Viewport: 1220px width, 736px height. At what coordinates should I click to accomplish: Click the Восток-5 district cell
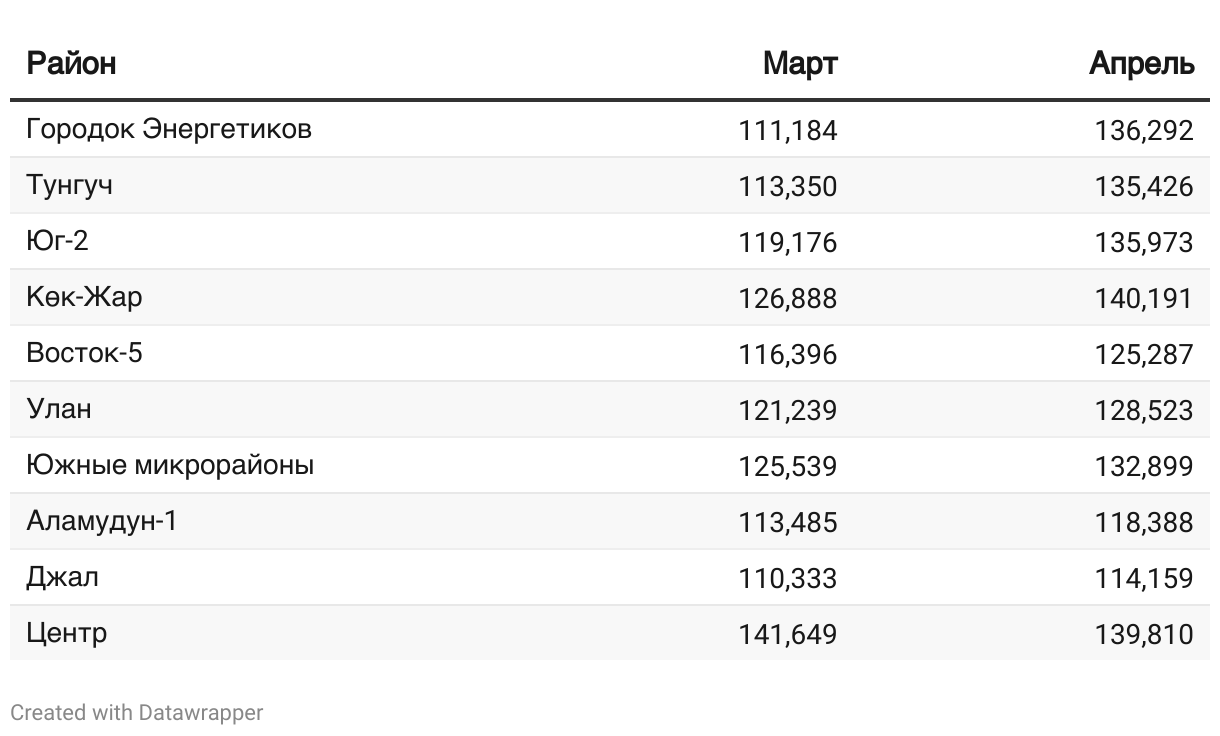(x=84, y=354)
